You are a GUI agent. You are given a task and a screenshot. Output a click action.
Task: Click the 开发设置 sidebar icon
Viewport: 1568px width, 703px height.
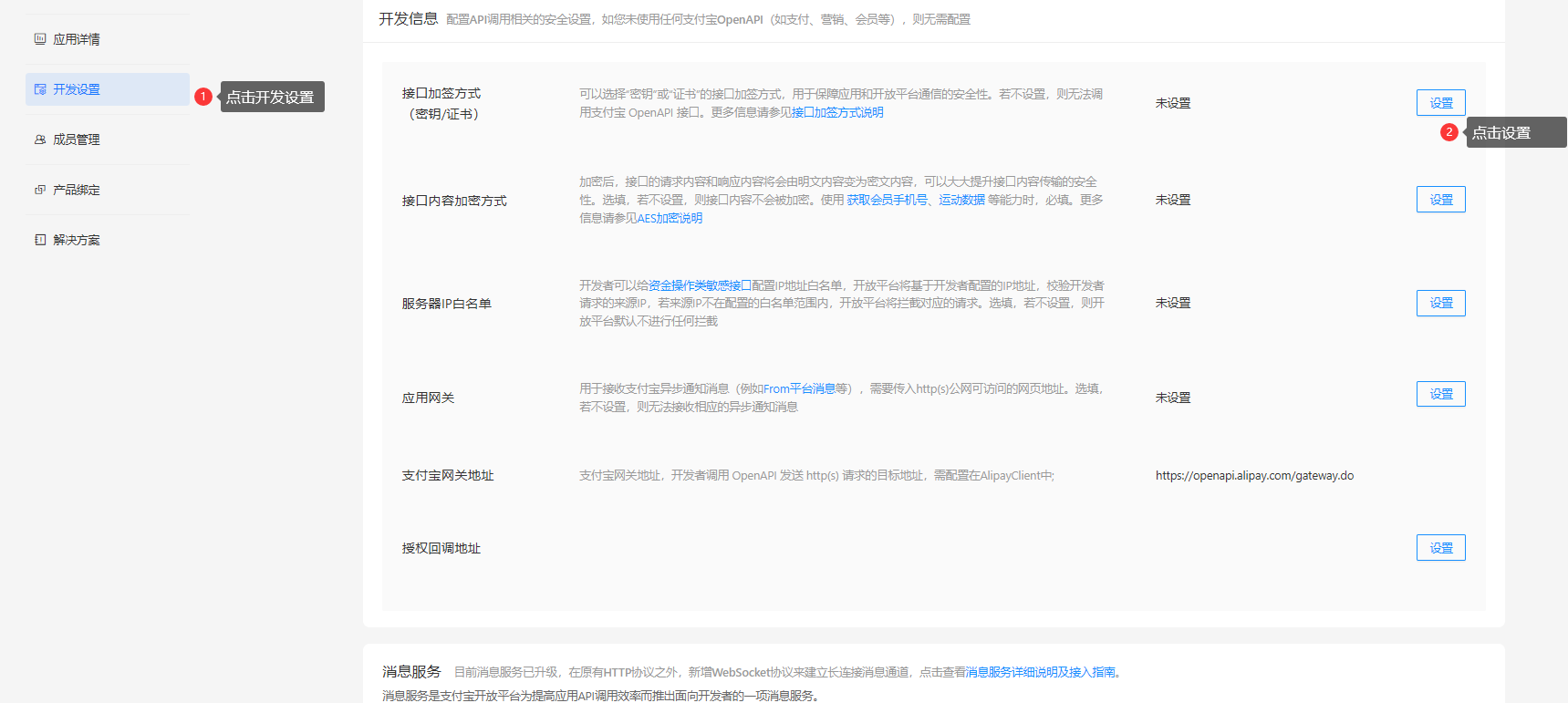coord(40,89)
